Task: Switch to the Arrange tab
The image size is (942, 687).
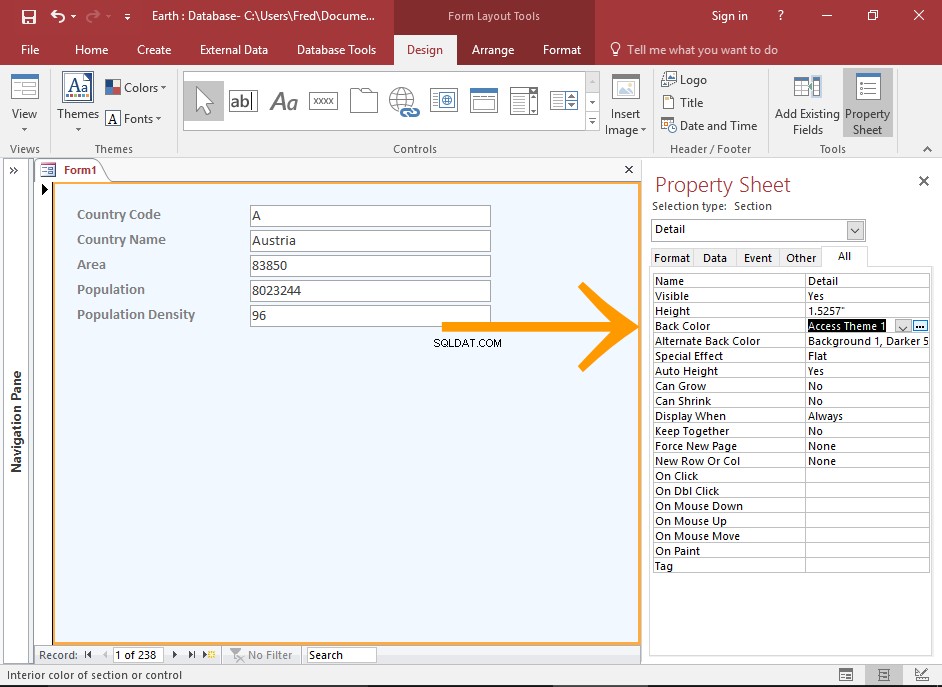Action: tap(493, 50)
